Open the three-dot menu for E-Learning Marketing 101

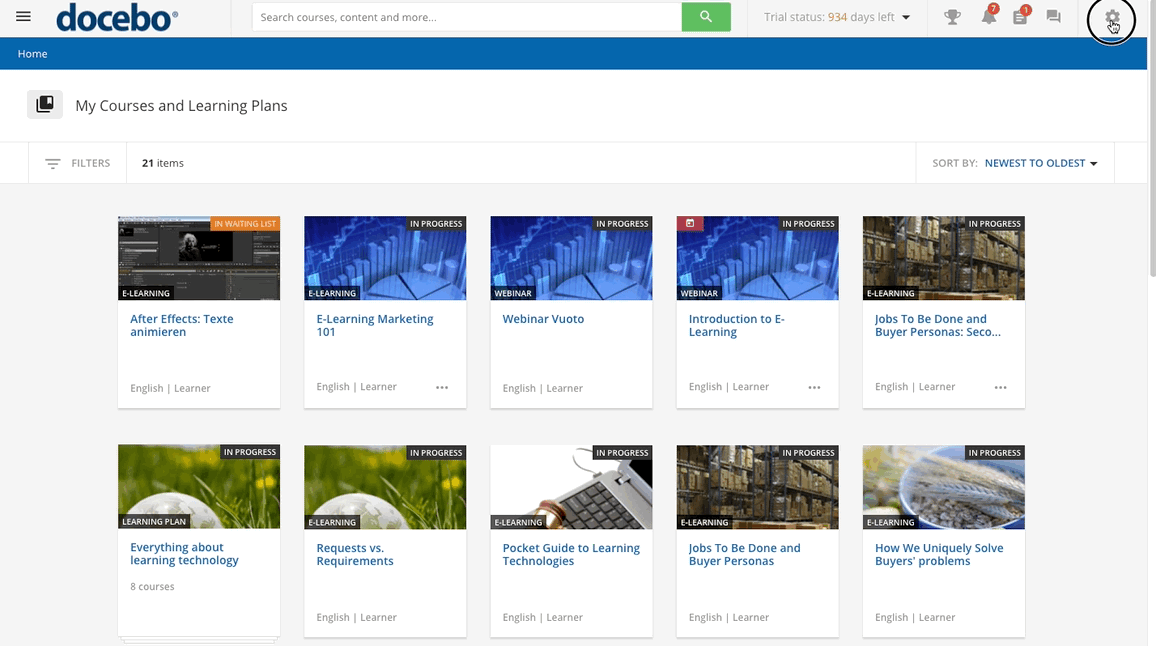[x=442, y=387]
